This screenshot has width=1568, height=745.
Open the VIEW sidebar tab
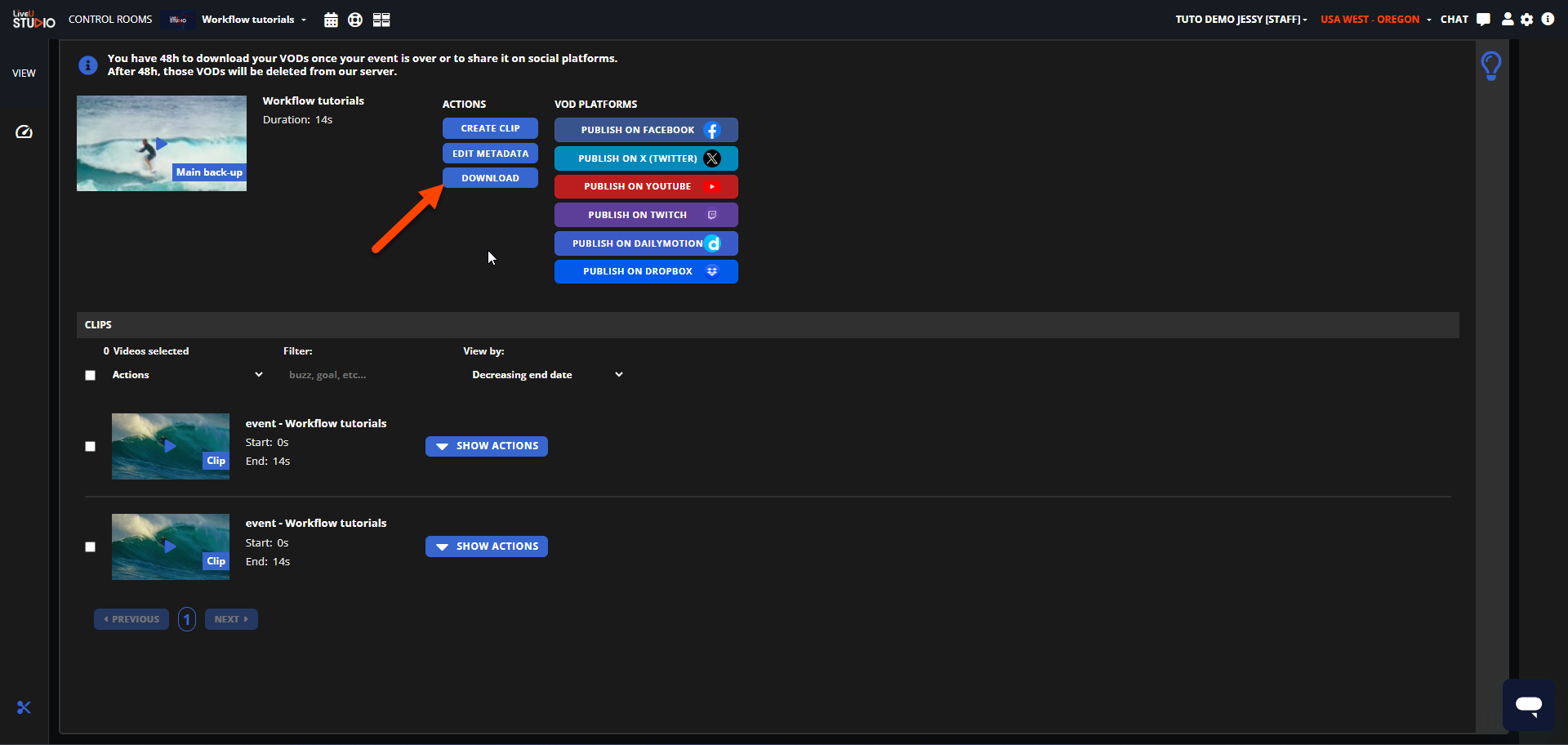pos(24,74)
